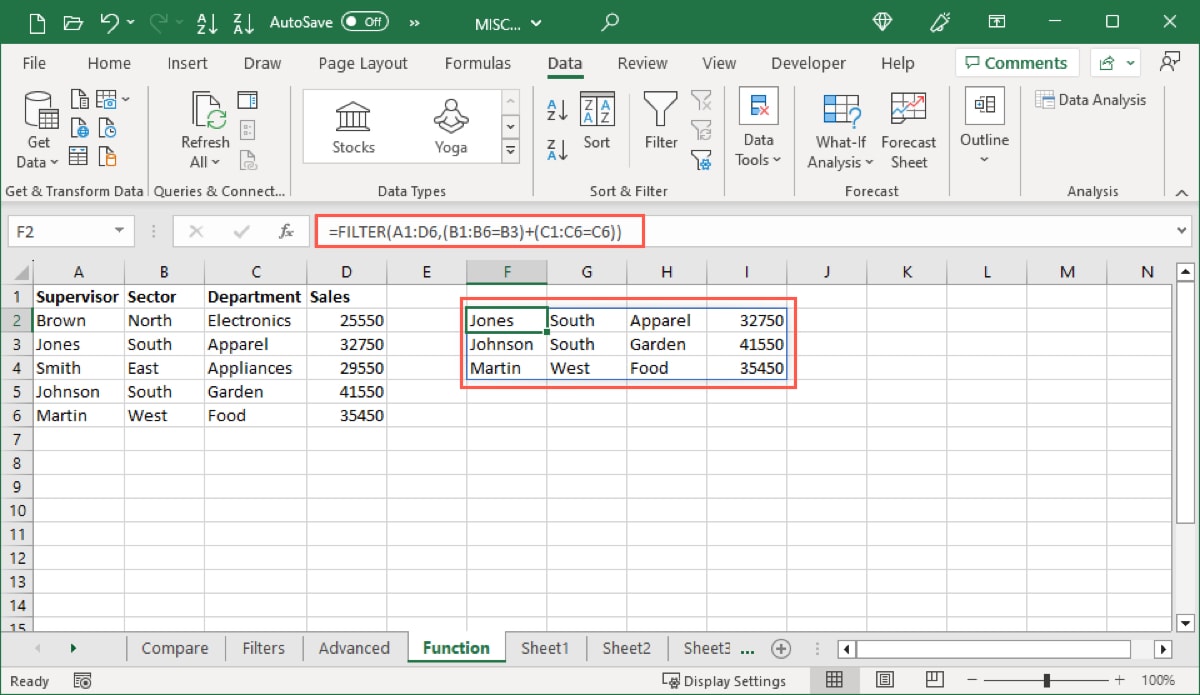Click Page Break Preview in status bar

pos(934,680)
